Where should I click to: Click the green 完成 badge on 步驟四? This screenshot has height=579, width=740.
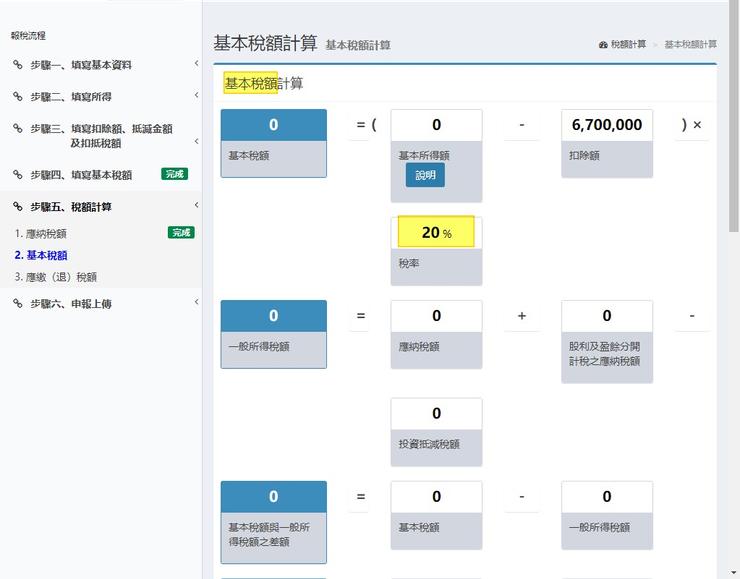(x=175, y=174)
